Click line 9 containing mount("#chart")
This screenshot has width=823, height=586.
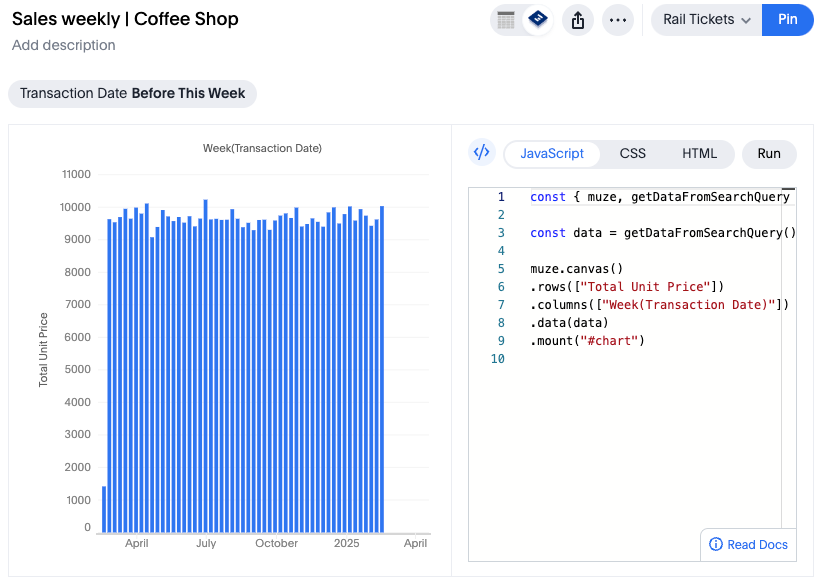coord(584,340)
